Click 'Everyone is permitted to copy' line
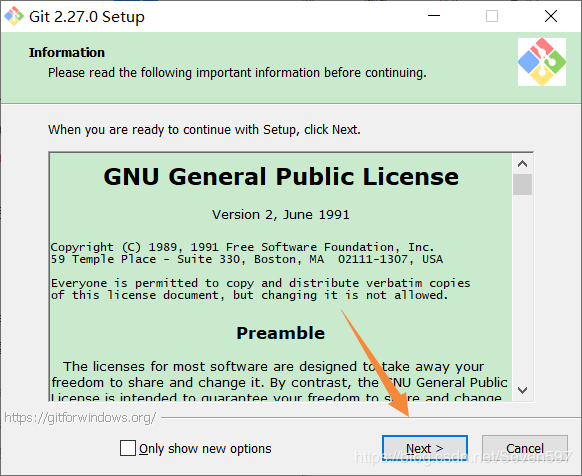The width and height of the screenshot is (582, 476). pyautogui.click(x=261, y=283)
